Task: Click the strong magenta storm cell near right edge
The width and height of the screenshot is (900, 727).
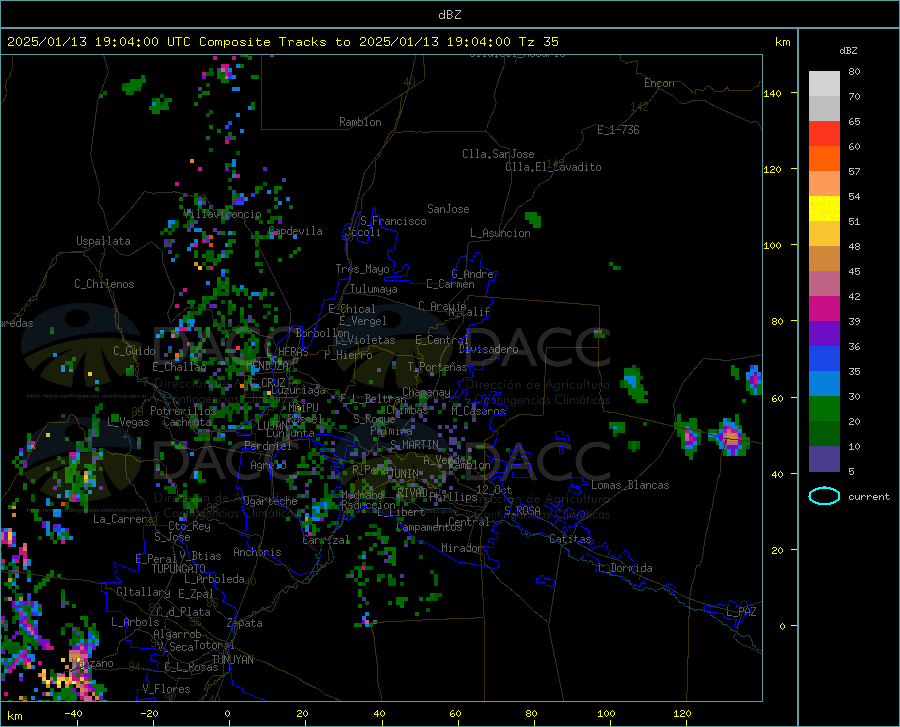Action: [730, 438]
